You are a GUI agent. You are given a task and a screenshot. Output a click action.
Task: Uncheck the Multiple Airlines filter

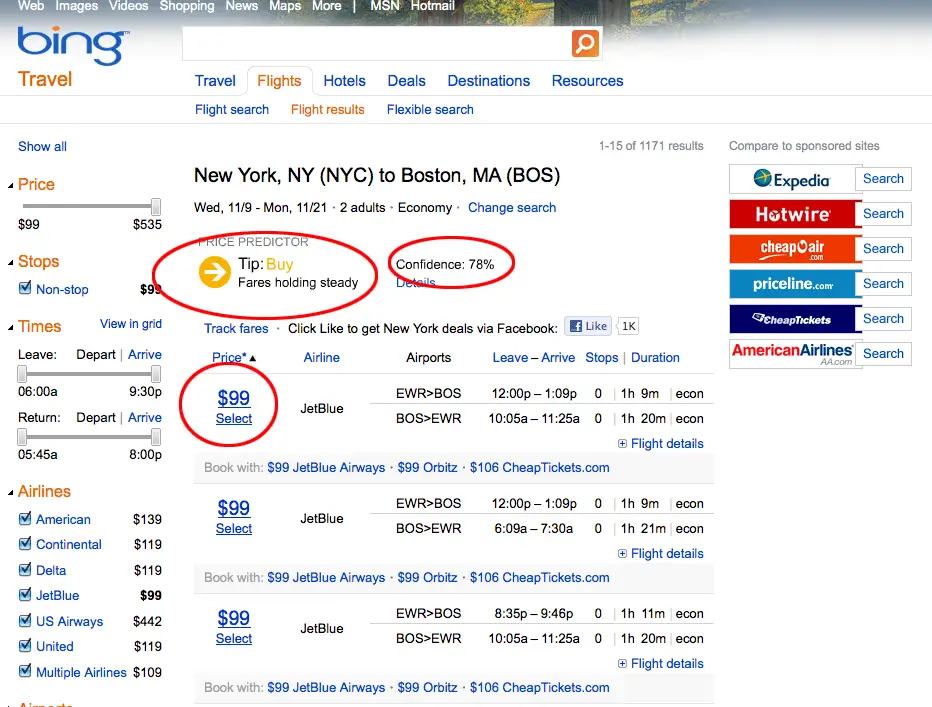[25, 671]
